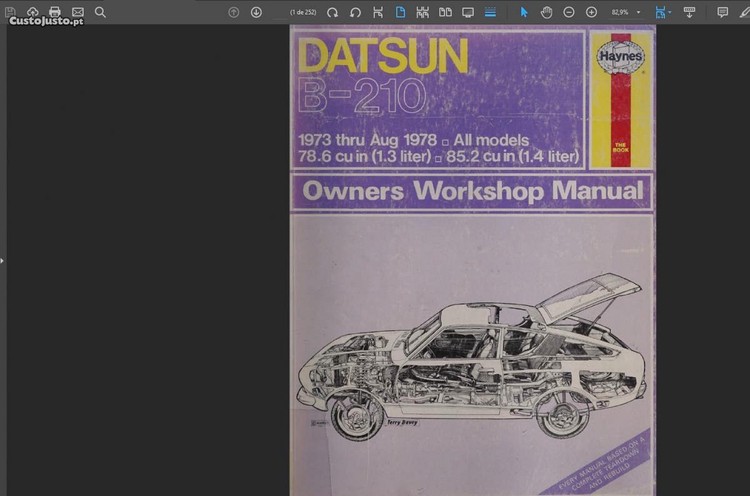Click the page number field showing 1 de 252
The width and height of the screenshot is (750, 496).
pyautogui.click(x=299, y=12)
